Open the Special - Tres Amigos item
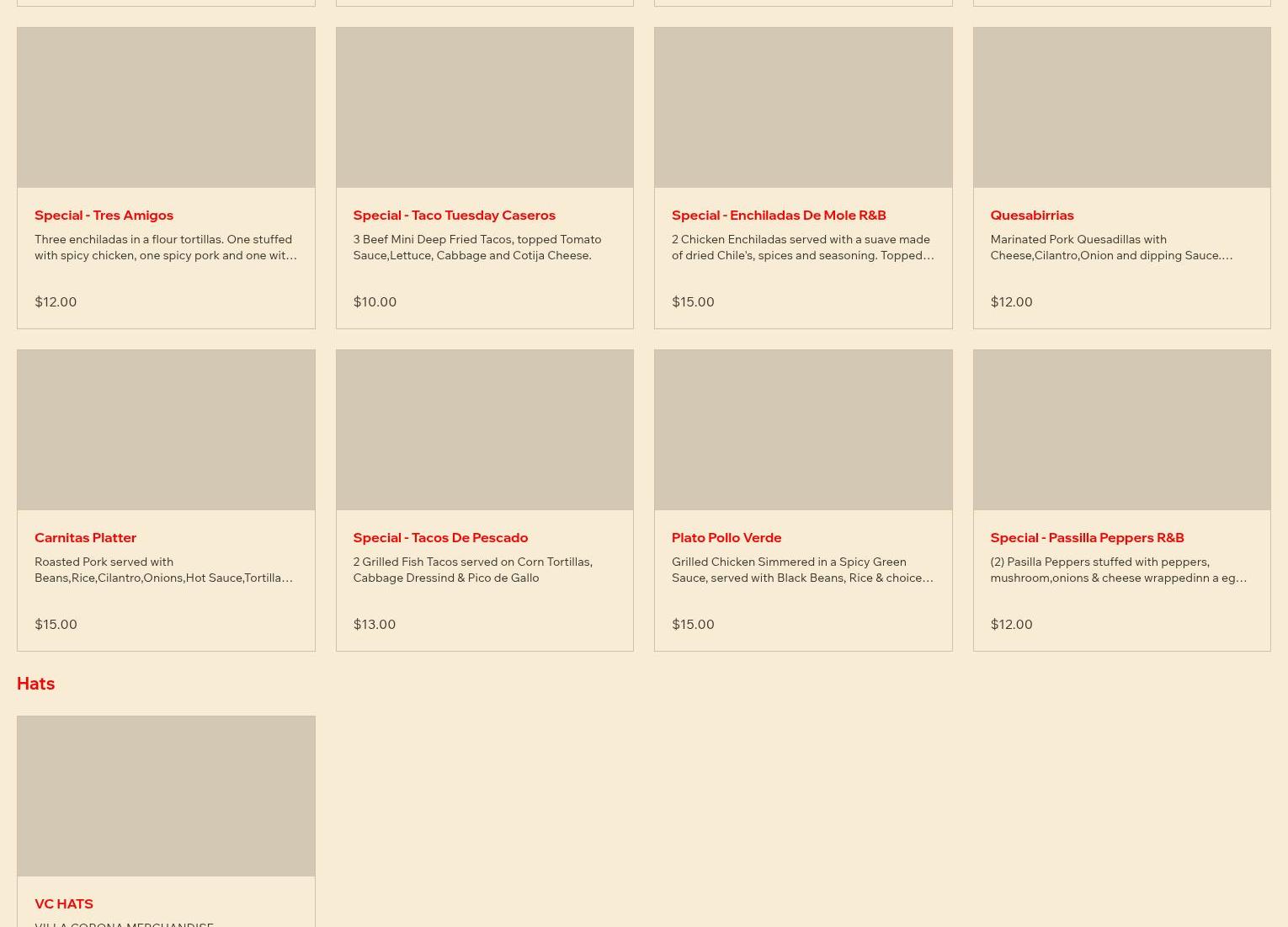The width and height of the screenshot is (1288, 927). (x=166, y=178)
